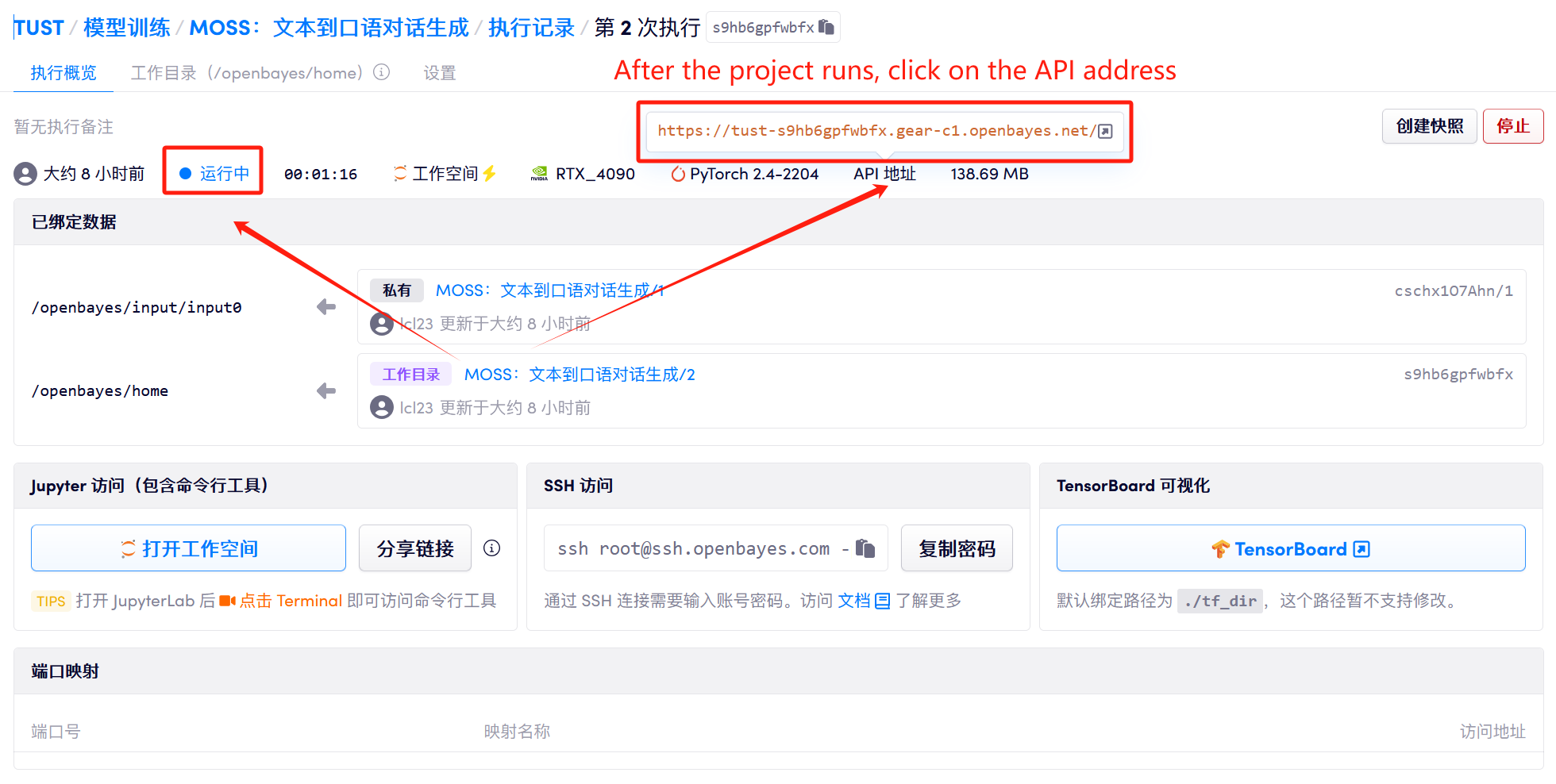Click the info icon beside working directory tab

(382, 72)
